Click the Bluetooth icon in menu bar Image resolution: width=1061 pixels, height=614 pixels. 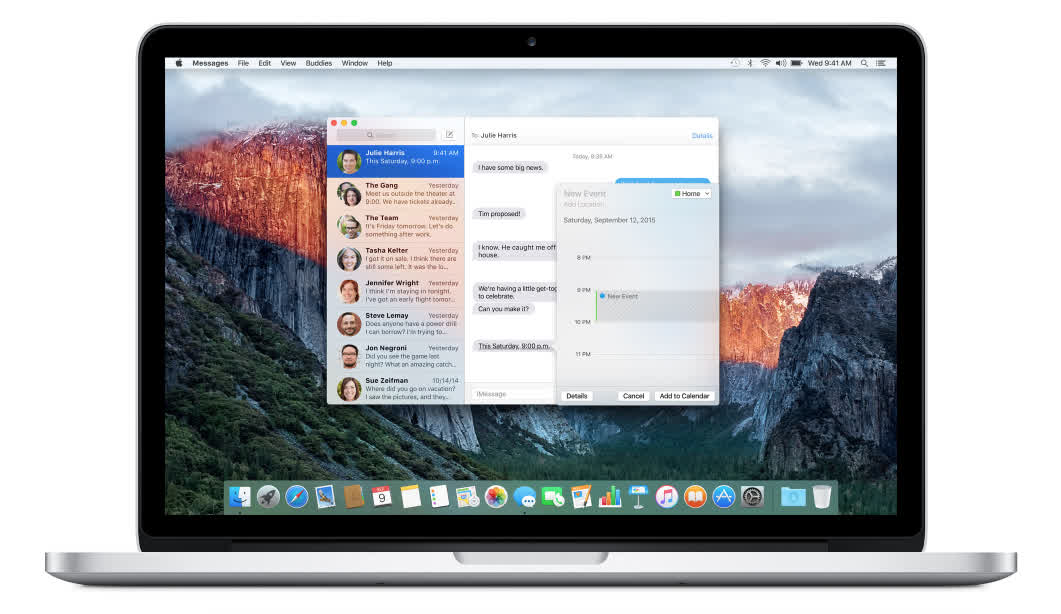pos(750,63)
